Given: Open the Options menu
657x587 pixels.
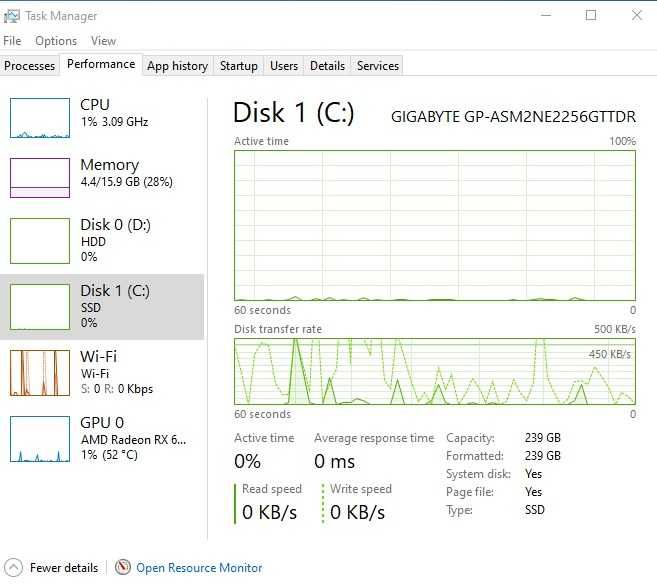Looking at the screenshot, I should [x=56, y=41].
